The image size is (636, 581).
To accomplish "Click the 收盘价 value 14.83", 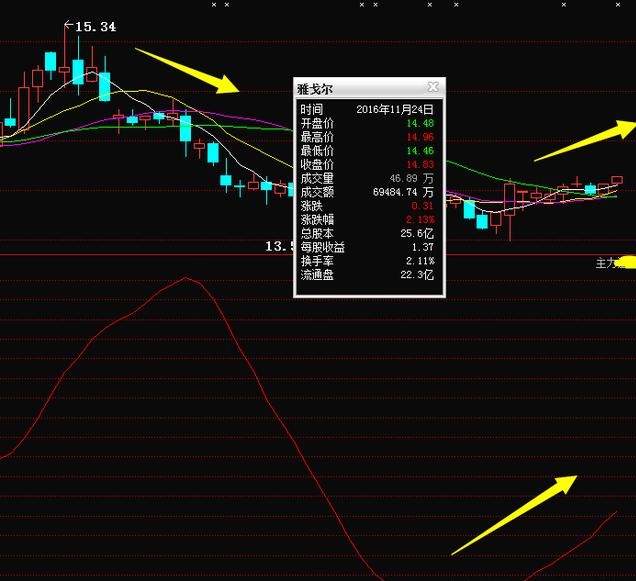I will 420,165.
